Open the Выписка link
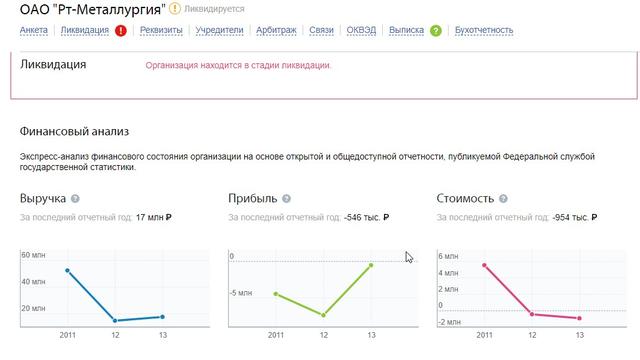Viewport: 640px width, 360px height. 407,30
